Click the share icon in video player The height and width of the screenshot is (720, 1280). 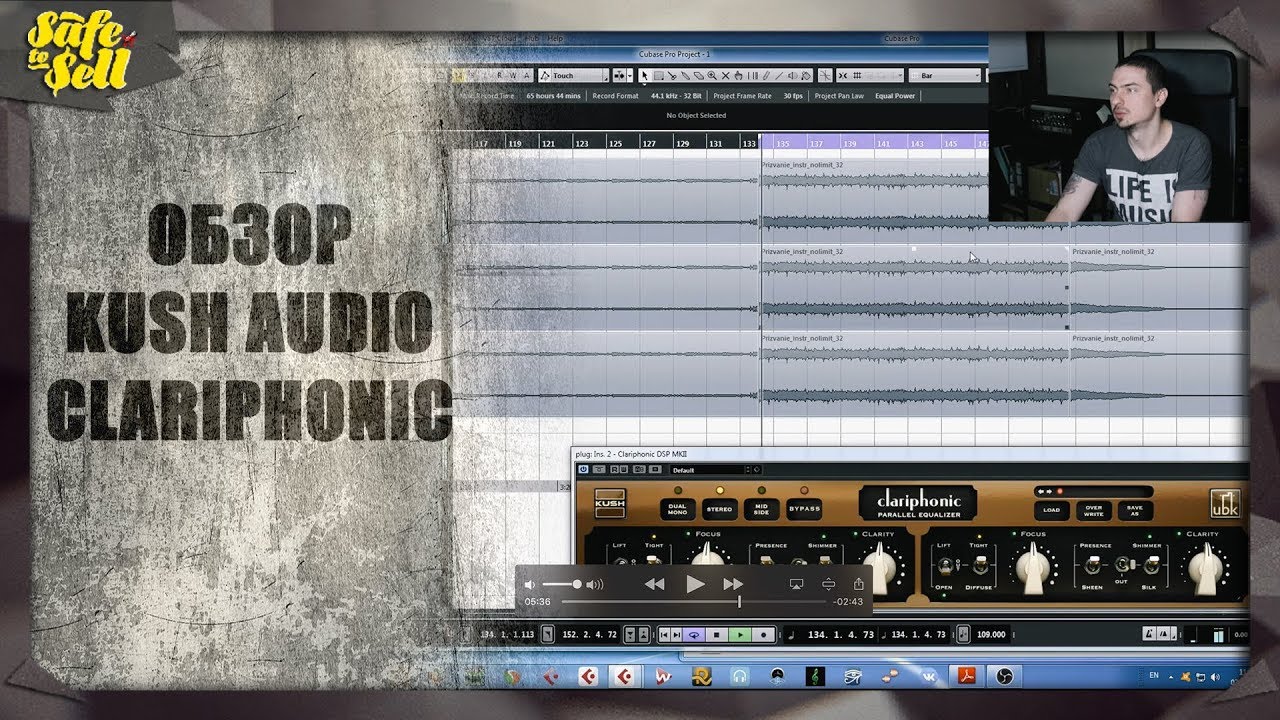(x=858, y=584)
